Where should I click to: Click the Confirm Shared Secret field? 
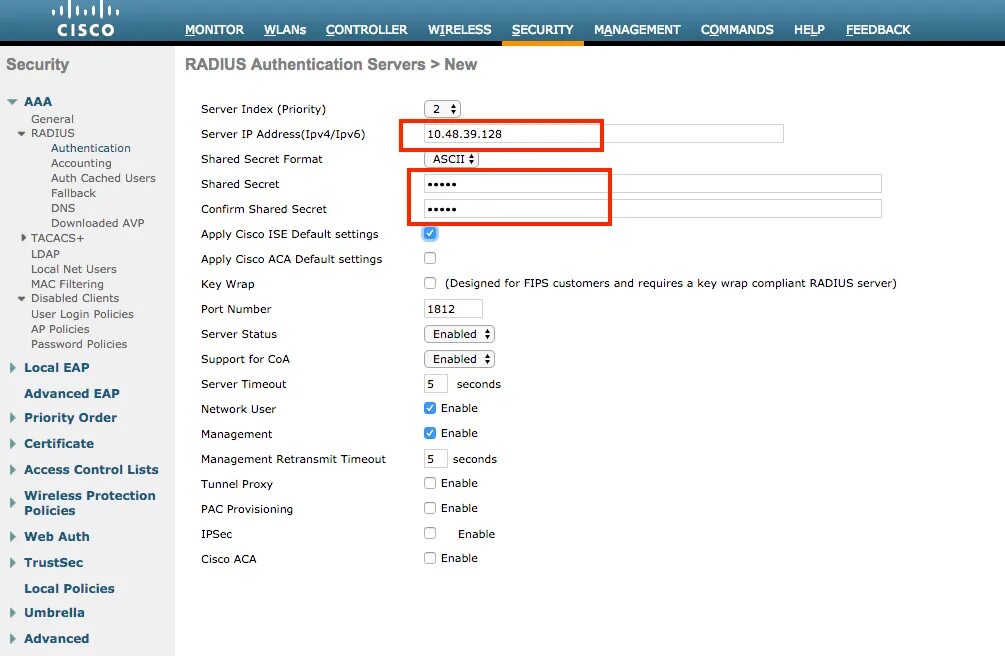coord(652,209)
